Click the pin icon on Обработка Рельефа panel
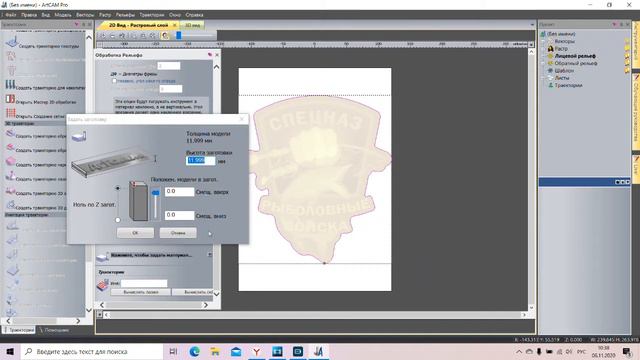Viewport: 640px width, 360px height. (x=210, y=55)
